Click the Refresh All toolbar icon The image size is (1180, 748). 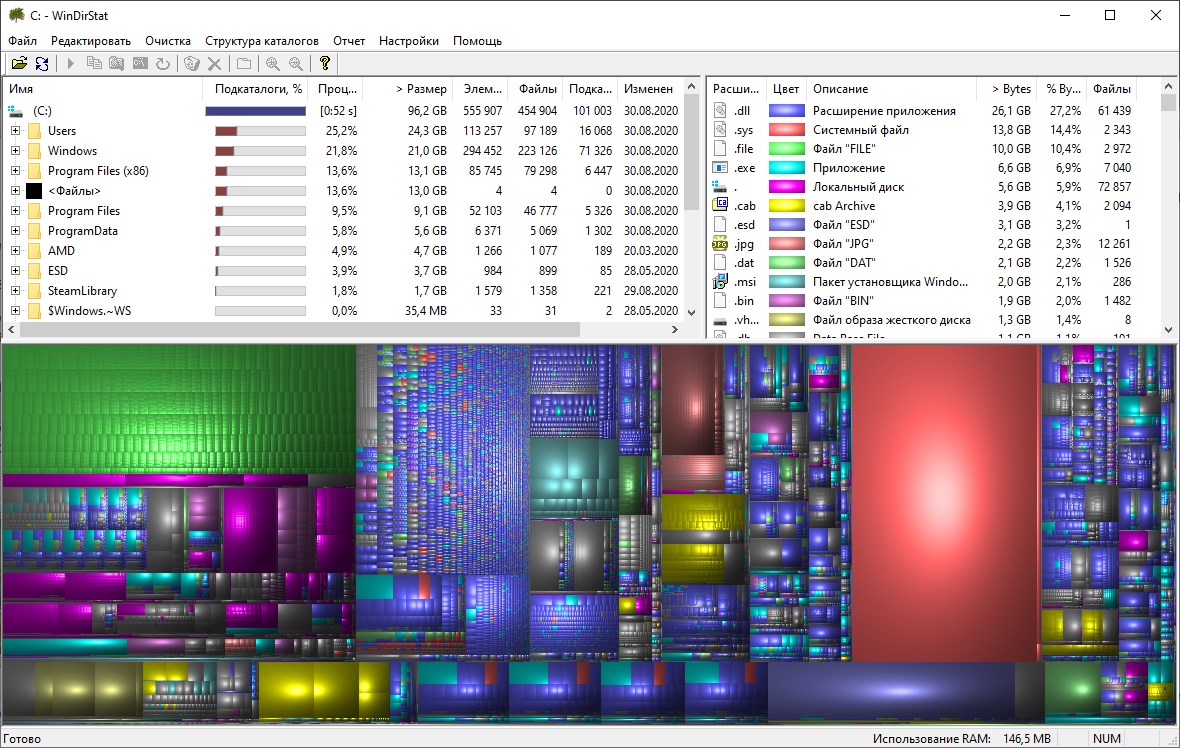pyautogui.click(x=42, y=64)
